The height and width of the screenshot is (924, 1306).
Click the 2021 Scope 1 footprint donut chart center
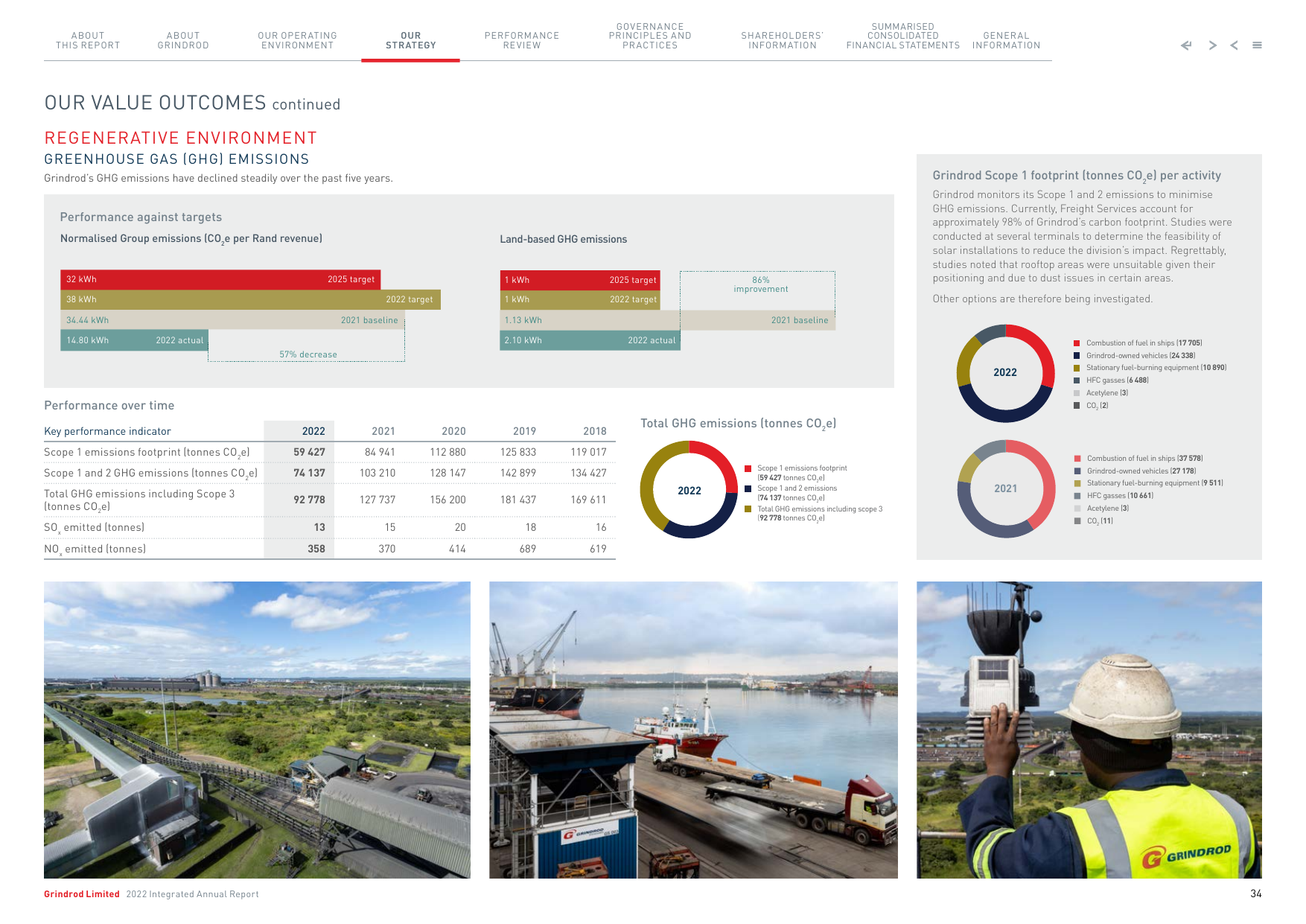[x=1006, y=489]
